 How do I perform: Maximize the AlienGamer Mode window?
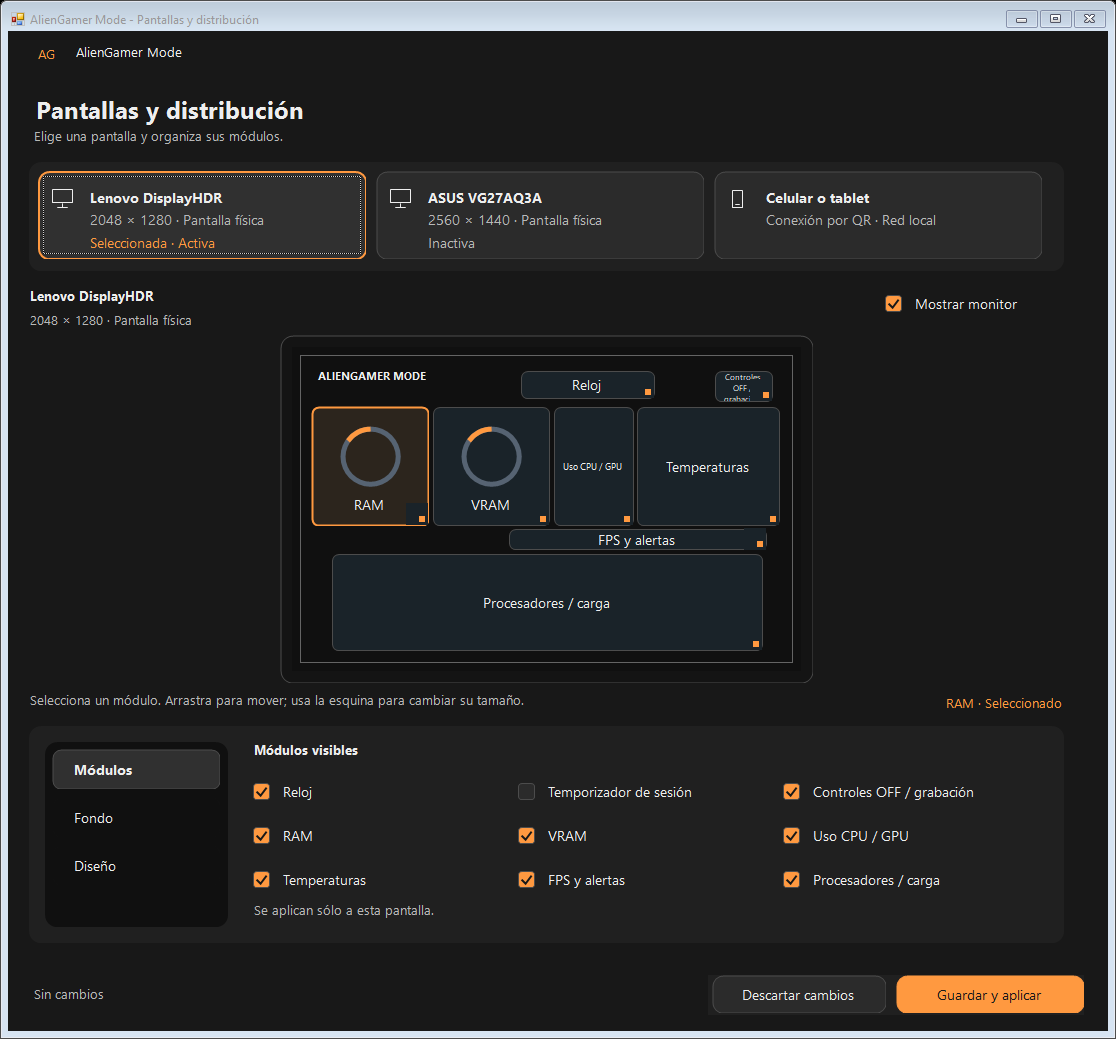[x=1056, y=19]
